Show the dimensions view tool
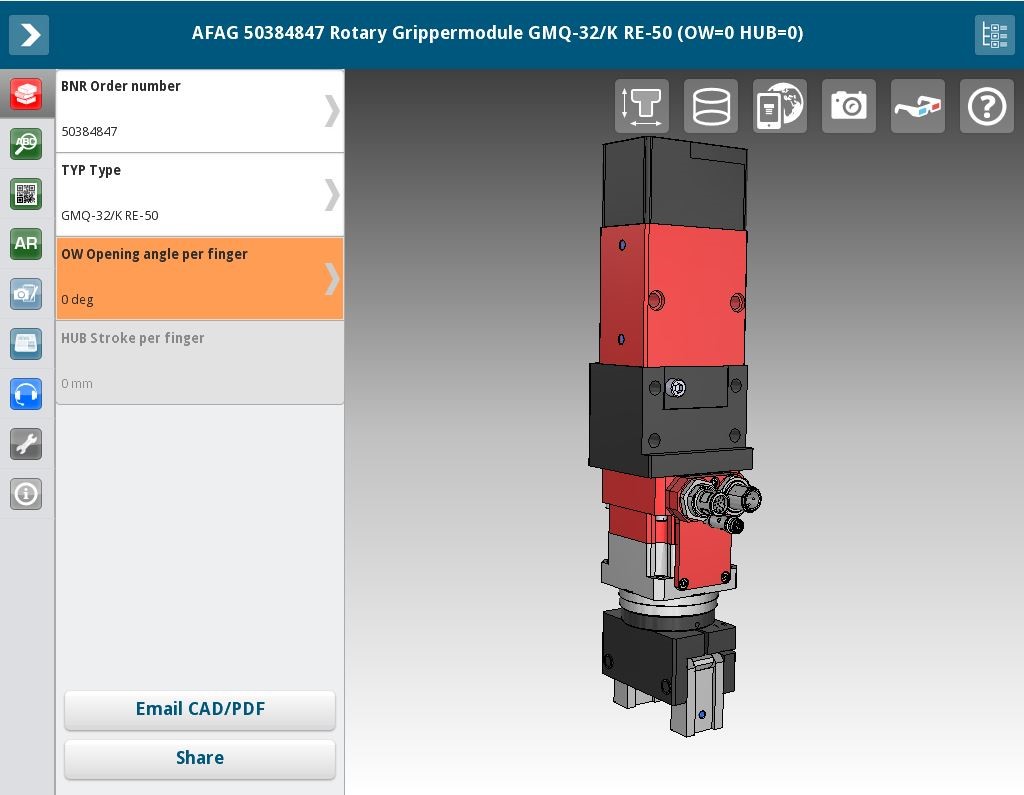 pyautogui.click(x=642, y=106)
